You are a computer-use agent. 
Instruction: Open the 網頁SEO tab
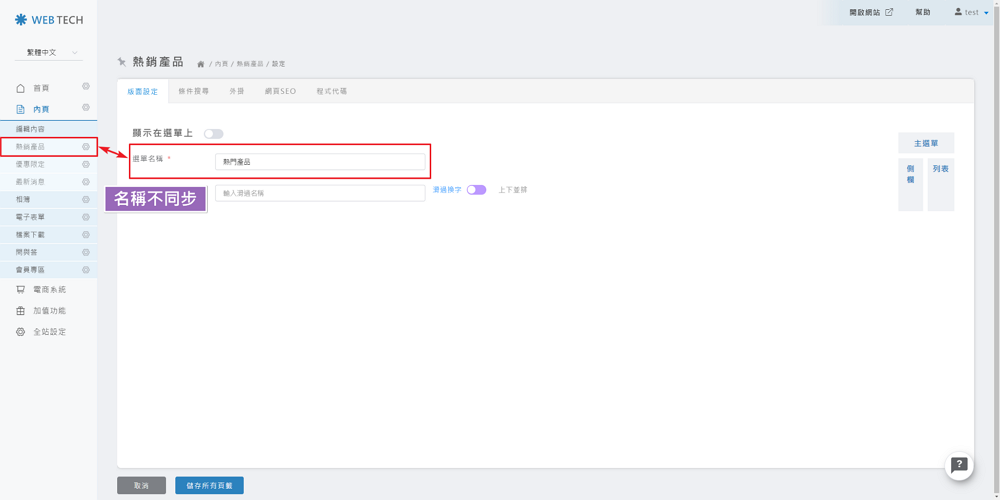click(280, 91)
